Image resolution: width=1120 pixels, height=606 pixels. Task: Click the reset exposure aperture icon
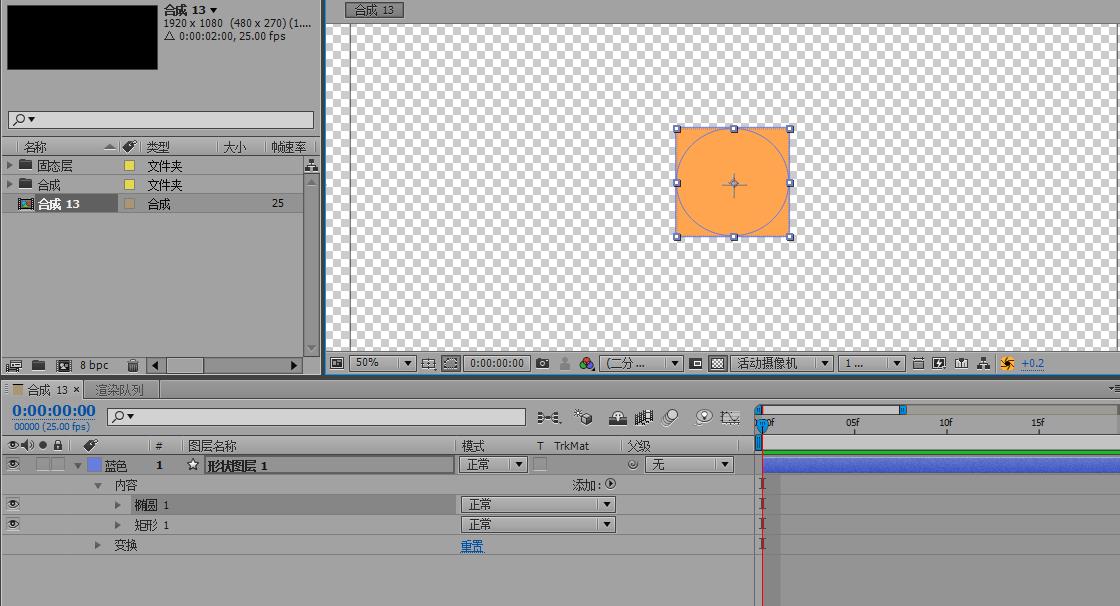click(1007, 364)
